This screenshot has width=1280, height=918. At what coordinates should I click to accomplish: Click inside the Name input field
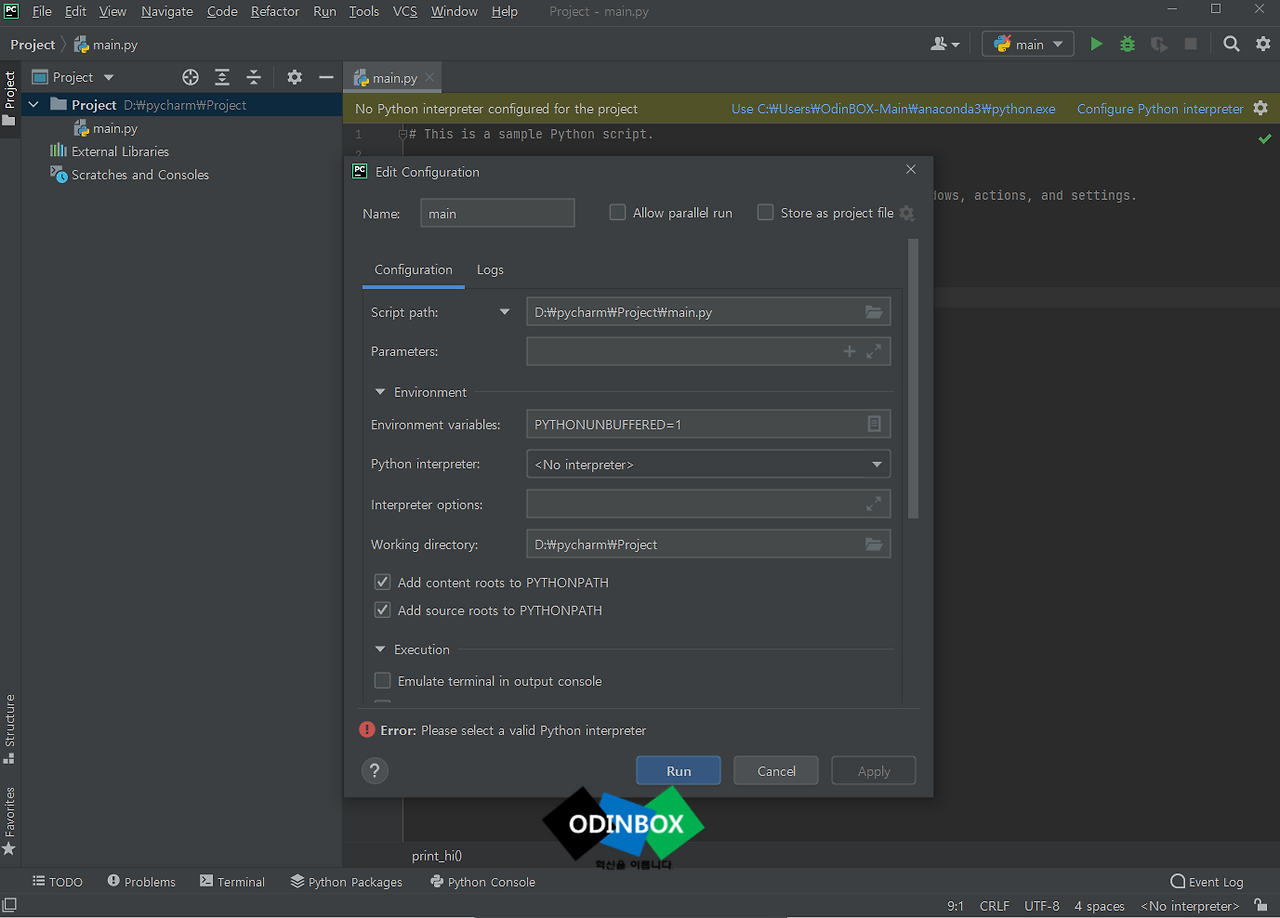497,212
